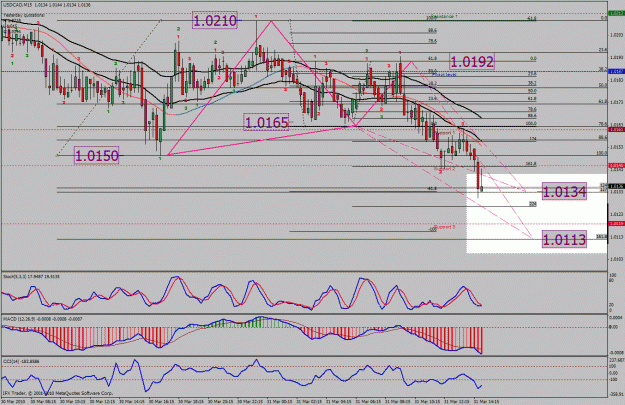
Task: Click the 1.0210 price label box
Action: tap(214, 20)
